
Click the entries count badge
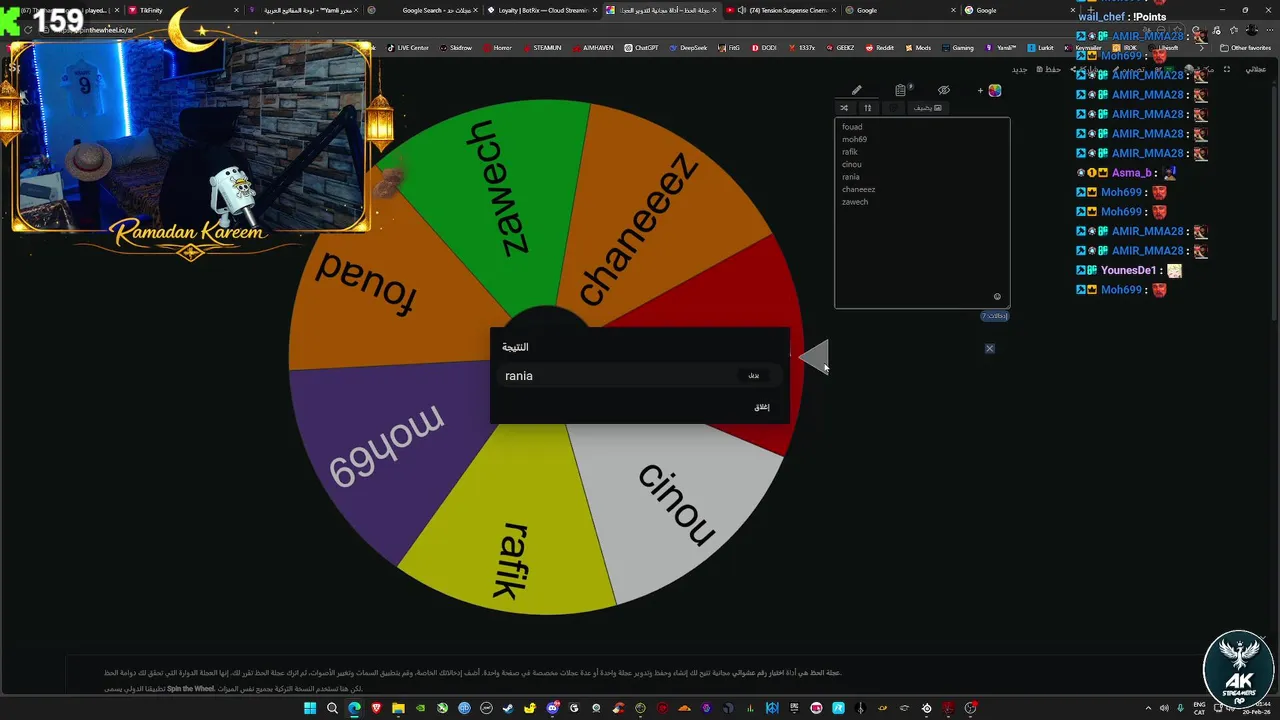995,316
